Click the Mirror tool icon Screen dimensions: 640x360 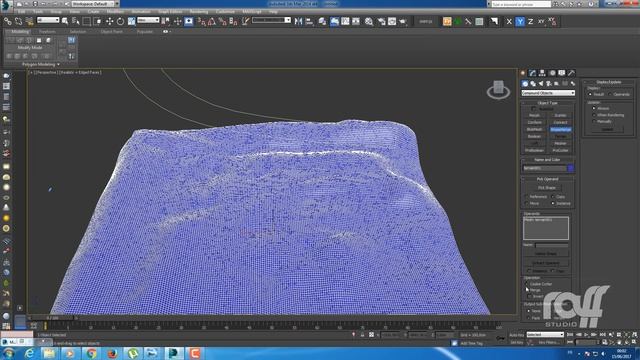(298, 21)
